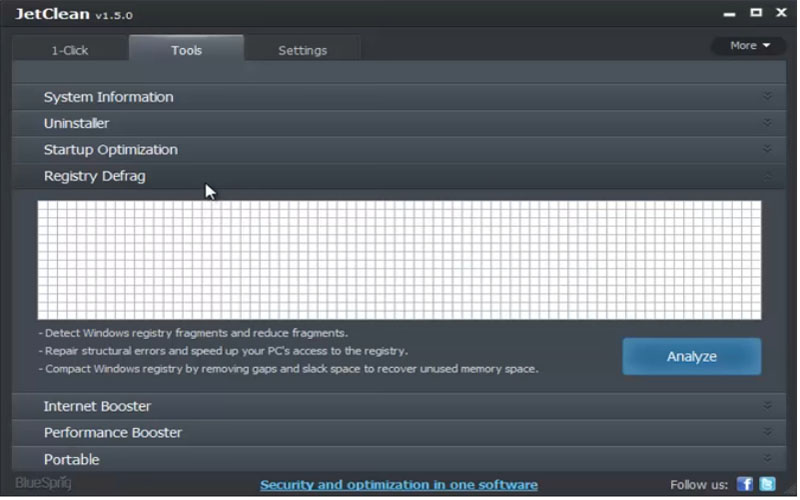Click the 'Detect Windows registry fragments' description line
Image resolution: width=800 pixels, height=500 pixels.
click(x=193, y=333)
